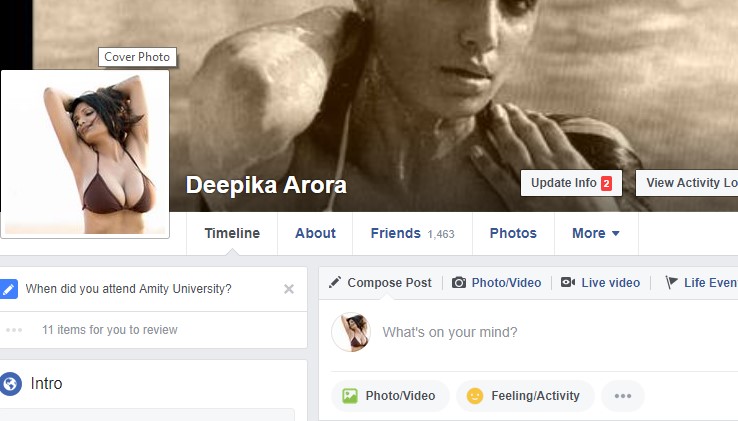This screenshot has height=421, width=738.
Task: Click the Life Event flag icon
Action: (671, 282)
